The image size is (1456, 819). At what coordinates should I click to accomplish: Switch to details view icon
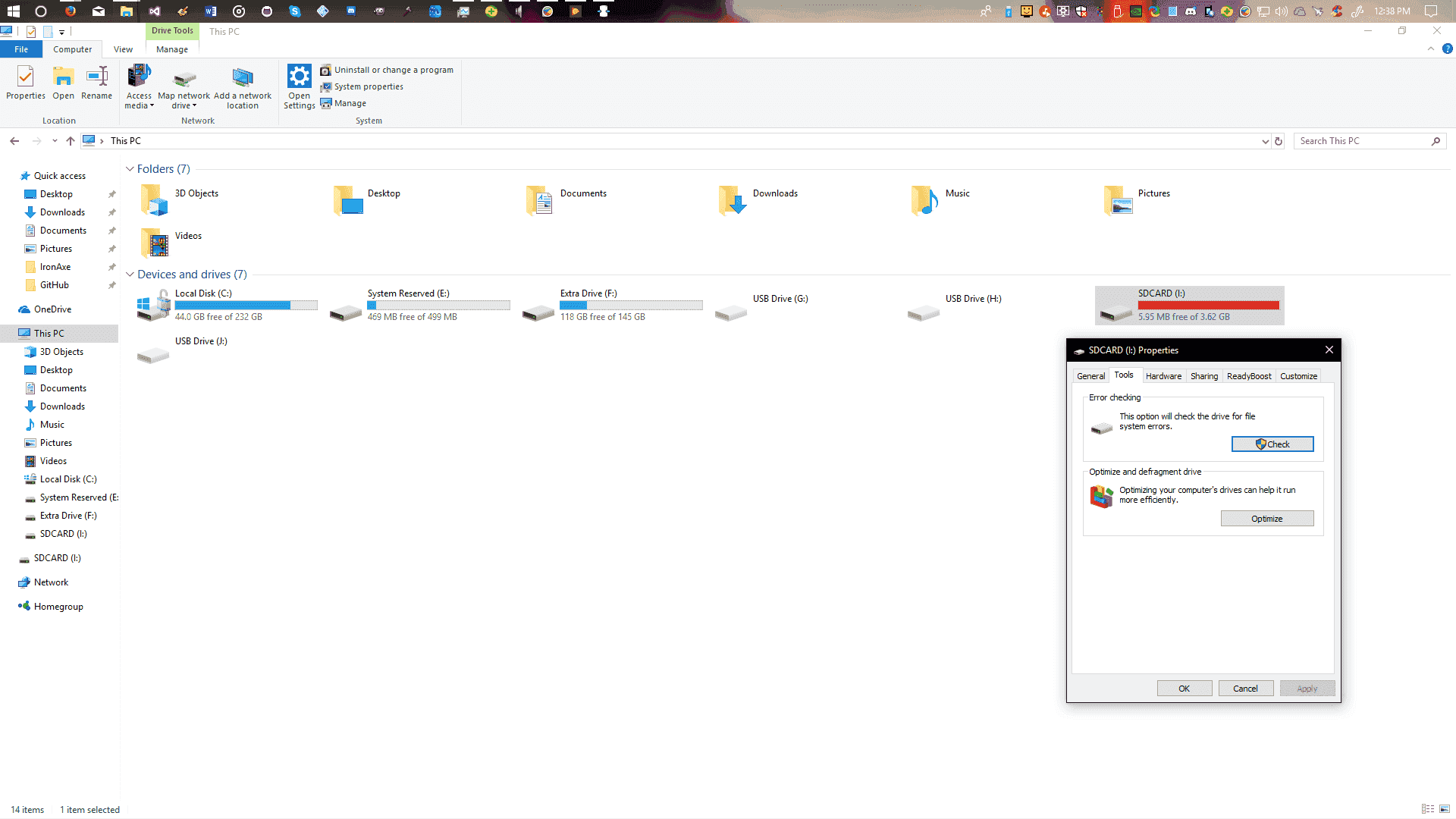click(1428, 809)
